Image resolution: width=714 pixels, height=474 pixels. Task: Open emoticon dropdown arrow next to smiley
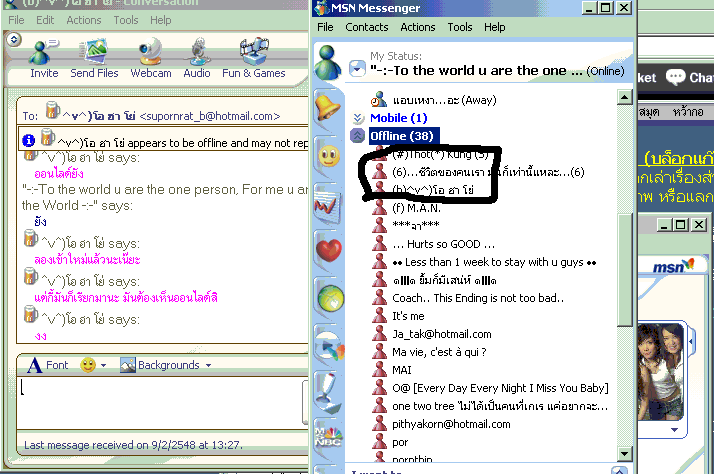pos(103,365)
